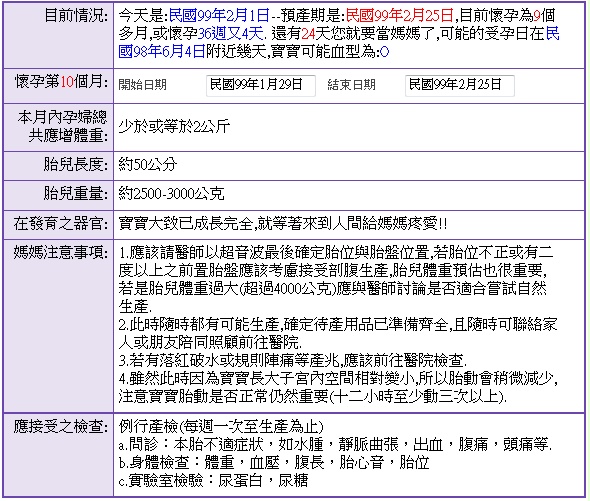Screen dimensions: 590x501
Task: Click note 2 starting 此時隨時都有可能生產
Action: coord(338,333)
